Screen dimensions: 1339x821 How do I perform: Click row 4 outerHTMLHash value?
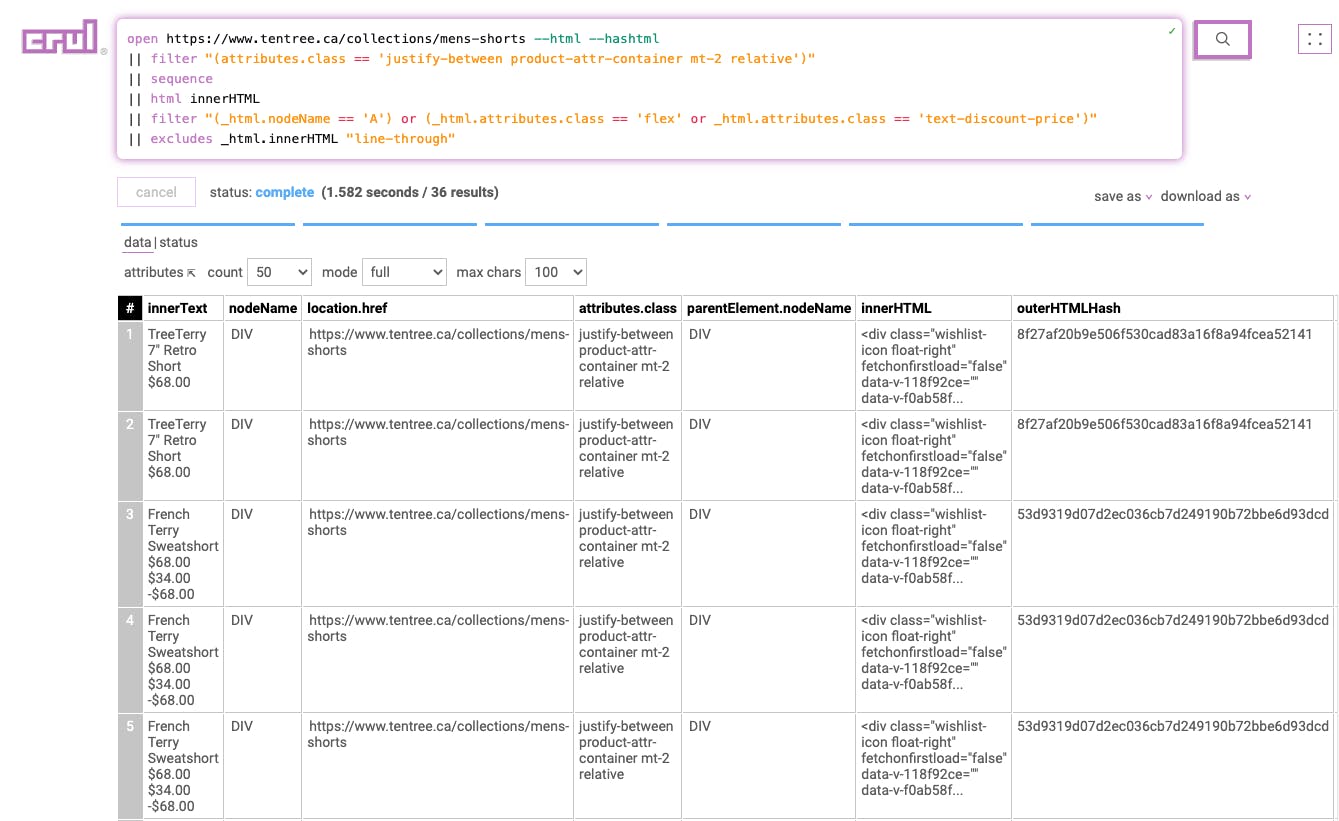click(x=1173, y=620)
